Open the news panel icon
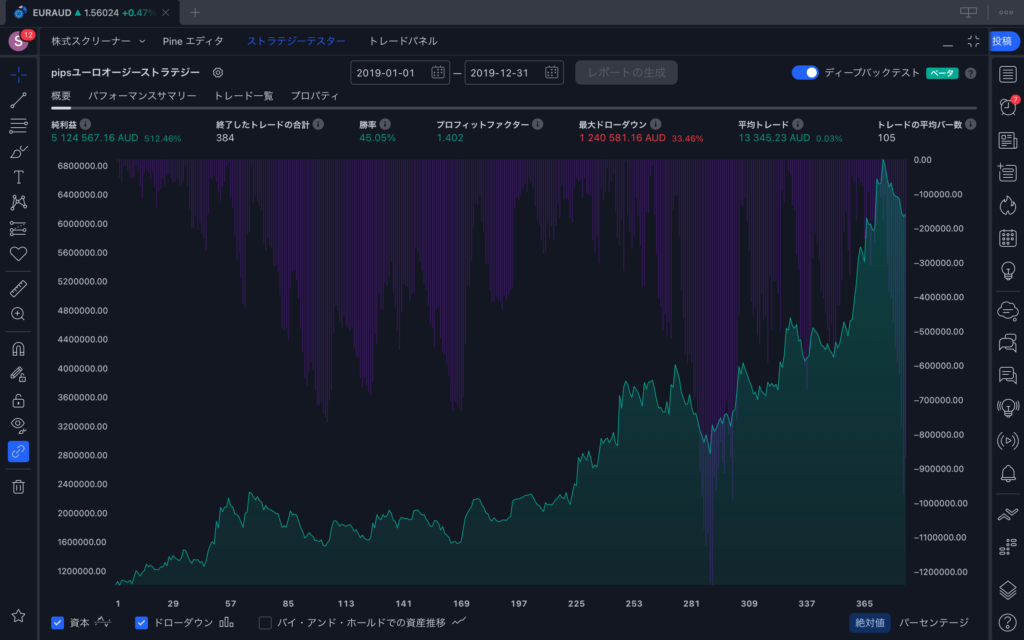This screenshot has width=1024, height=640. [x=1008, y=140]
